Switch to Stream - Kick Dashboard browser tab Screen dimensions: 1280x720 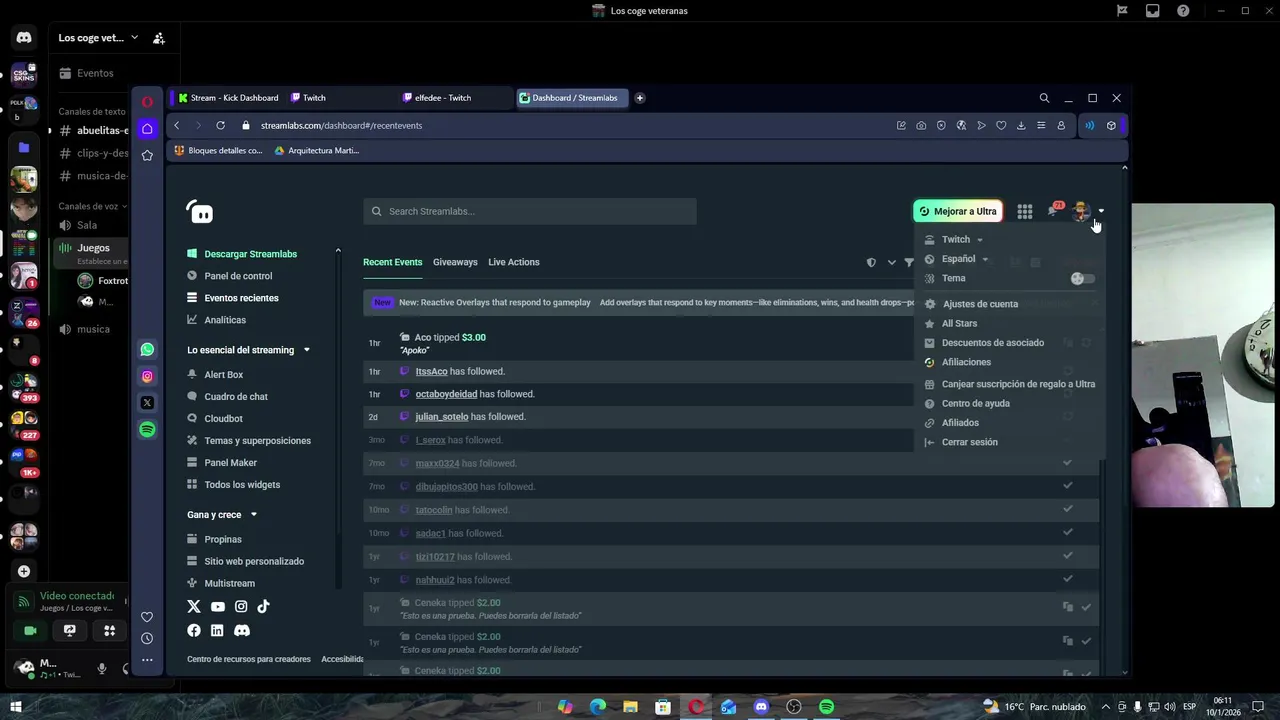tap(228, 98)
